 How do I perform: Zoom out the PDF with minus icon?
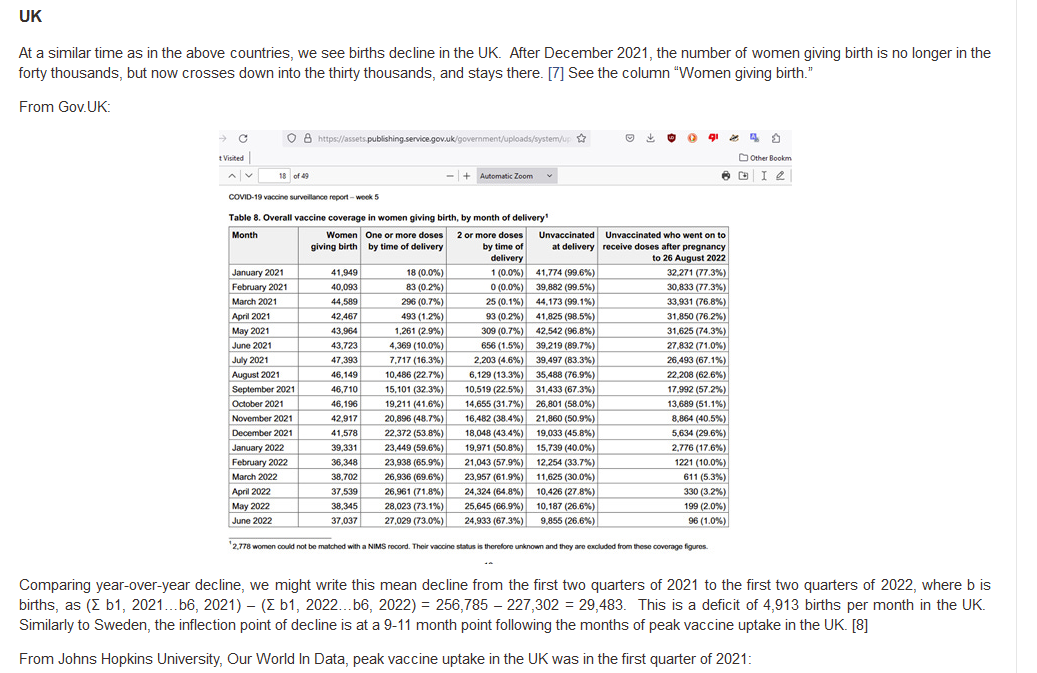pos(450,176)
